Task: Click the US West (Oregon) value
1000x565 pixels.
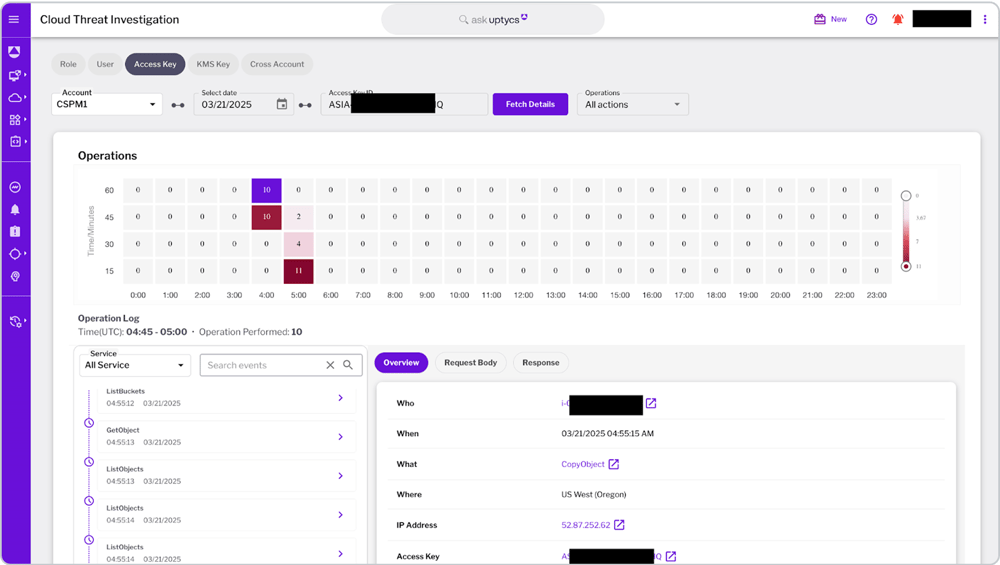Action: [594, 494]
